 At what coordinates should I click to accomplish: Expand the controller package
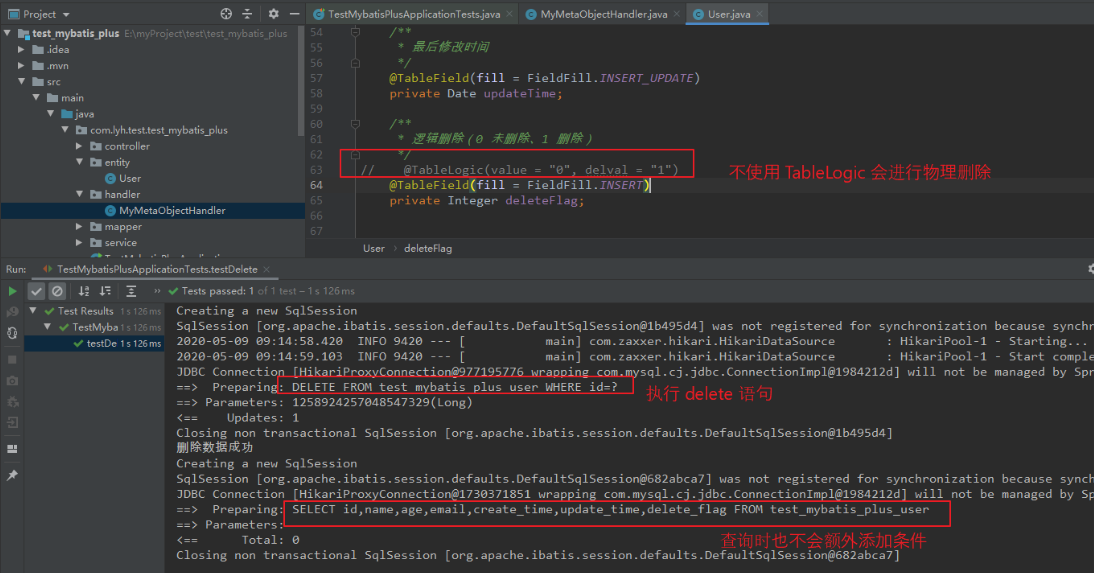pos(79,146)
